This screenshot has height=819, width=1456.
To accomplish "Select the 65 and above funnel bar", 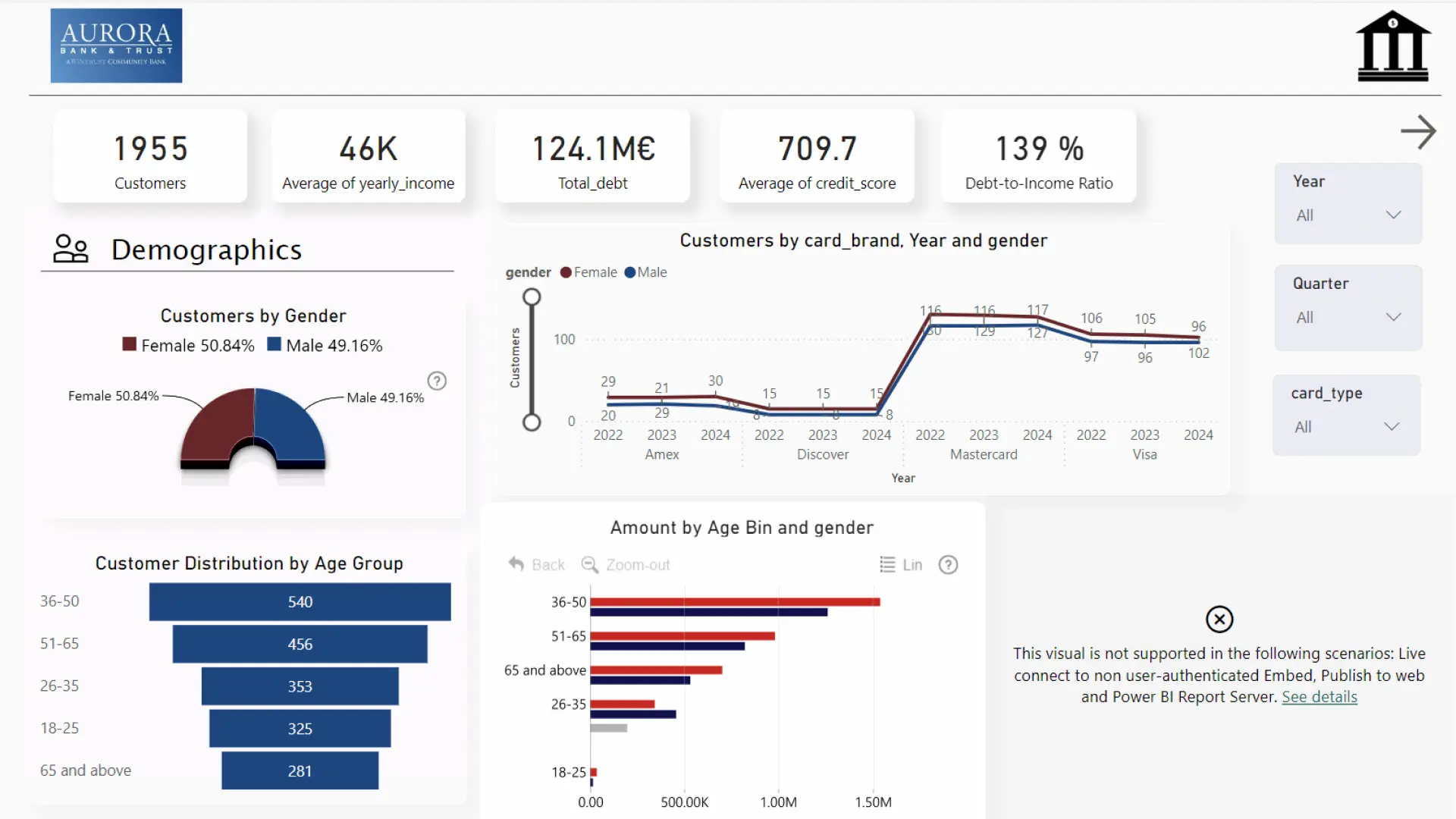I will 300,771.
